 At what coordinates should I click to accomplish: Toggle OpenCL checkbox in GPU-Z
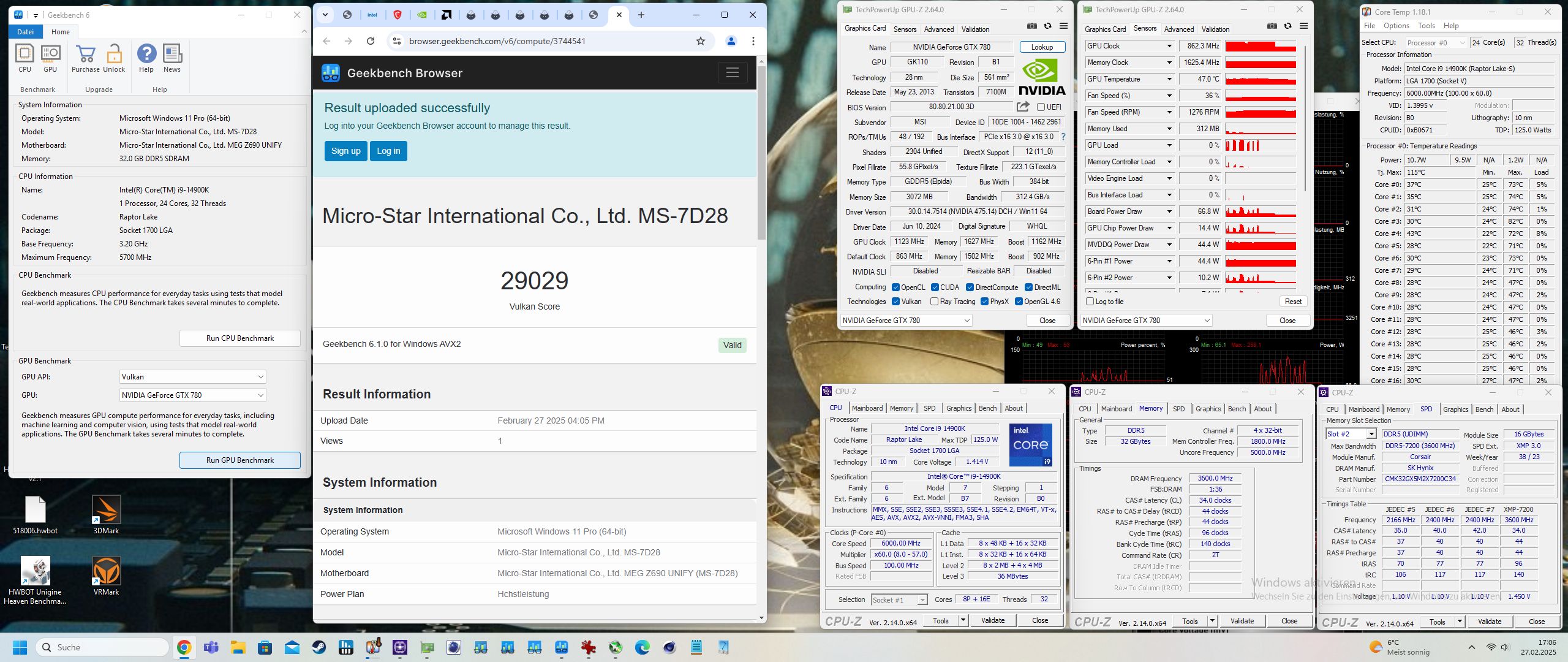point(895,287)
